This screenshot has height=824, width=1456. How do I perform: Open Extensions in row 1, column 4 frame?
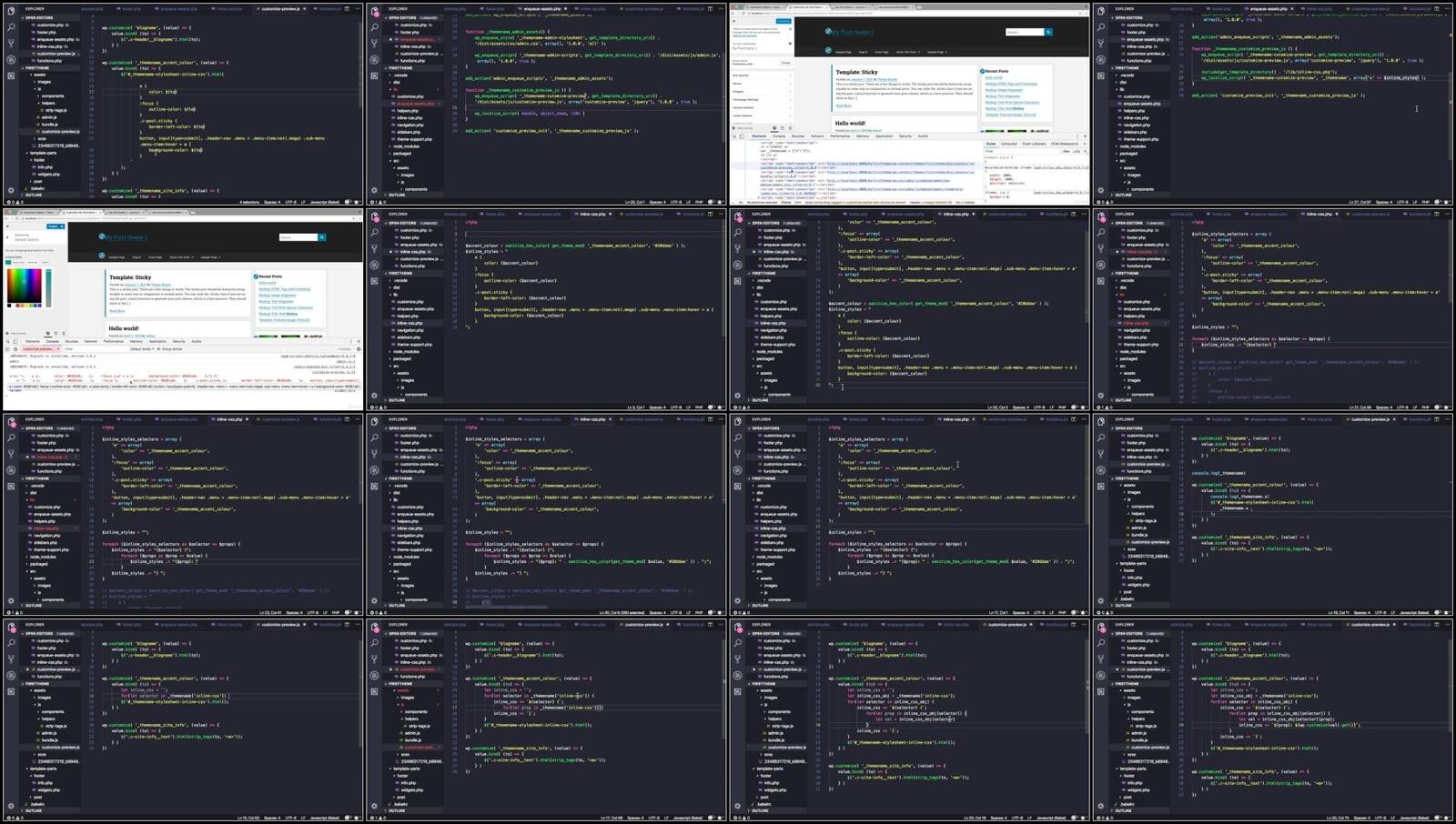pyautogui.click(x=1101, y=75)
